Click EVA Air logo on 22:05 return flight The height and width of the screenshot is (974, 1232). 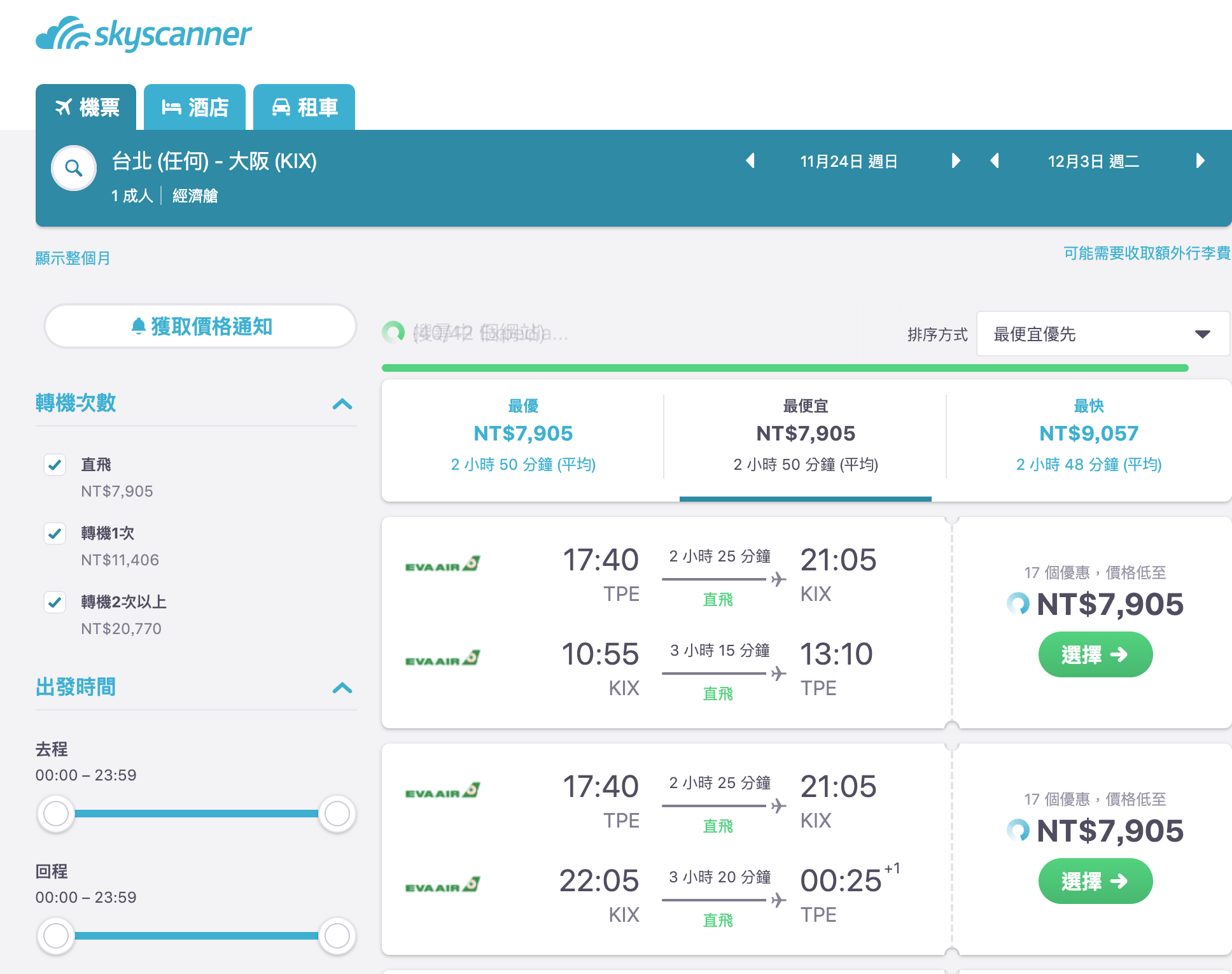pyautogui.click(x=442, y=885)
